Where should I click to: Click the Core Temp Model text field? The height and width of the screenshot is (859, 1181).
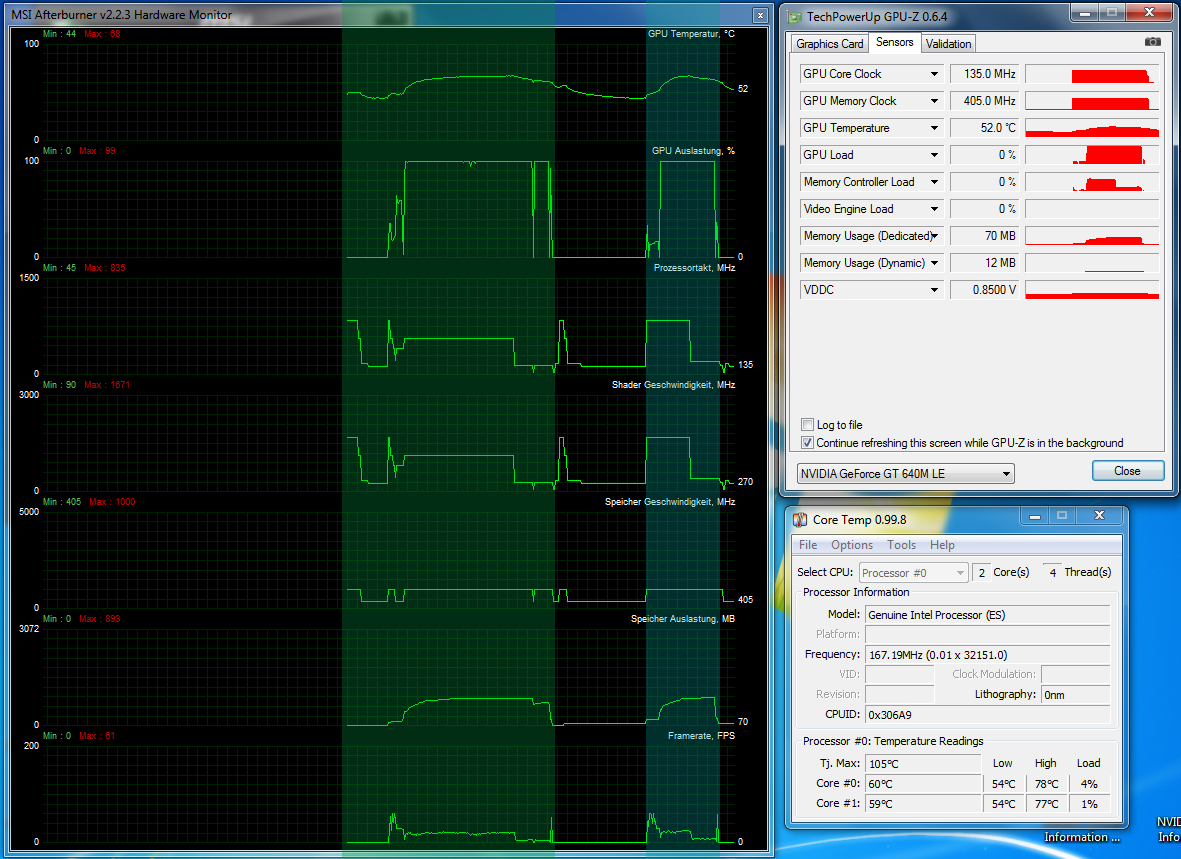tap(986, 615)
